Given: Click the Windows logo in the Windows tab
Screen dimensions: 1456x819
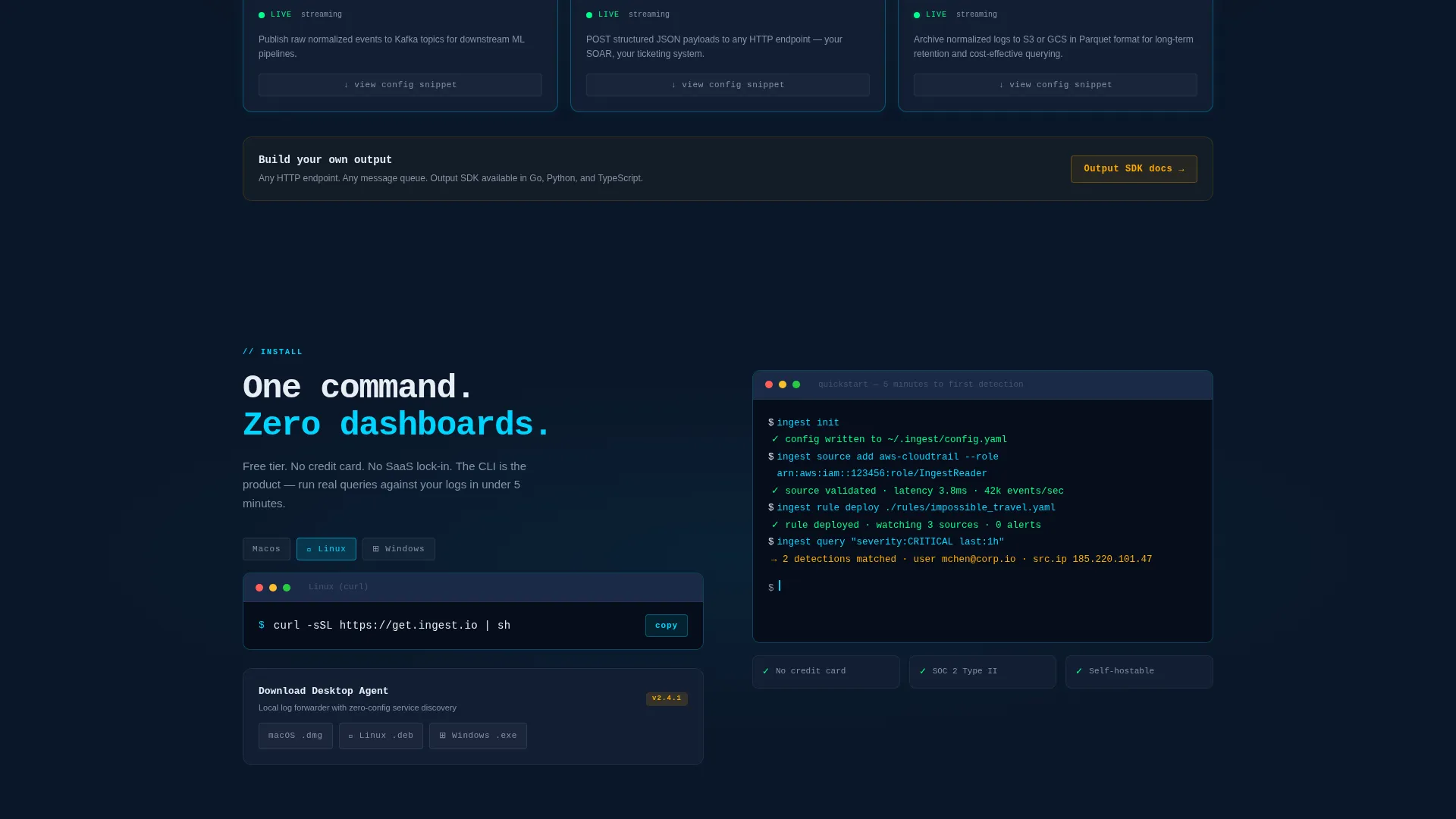Looking at the screenshot, I should click(375, 549).
